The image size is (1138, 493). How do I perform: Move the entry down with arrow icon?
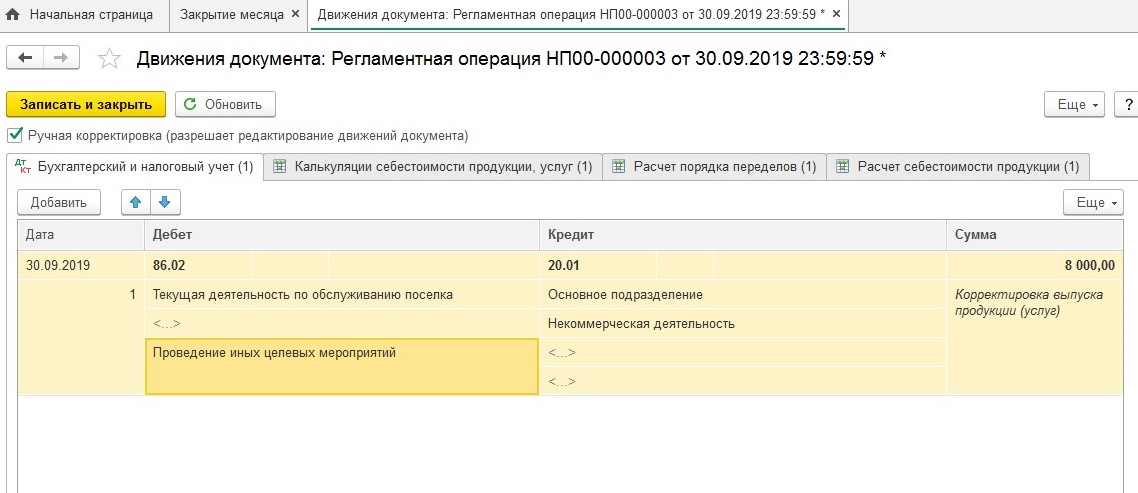(164, 202)
